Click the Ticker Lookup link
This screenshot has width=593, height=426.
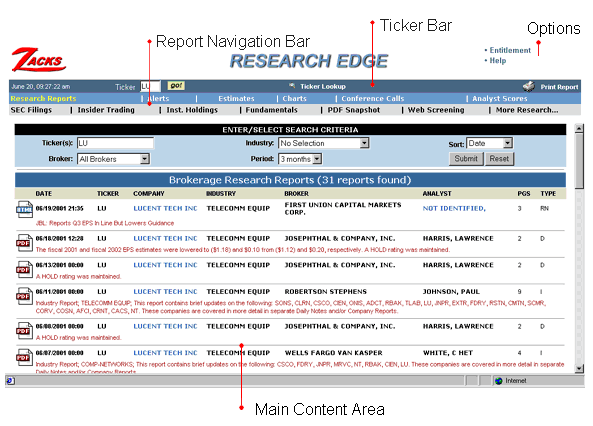pos(323,86)
